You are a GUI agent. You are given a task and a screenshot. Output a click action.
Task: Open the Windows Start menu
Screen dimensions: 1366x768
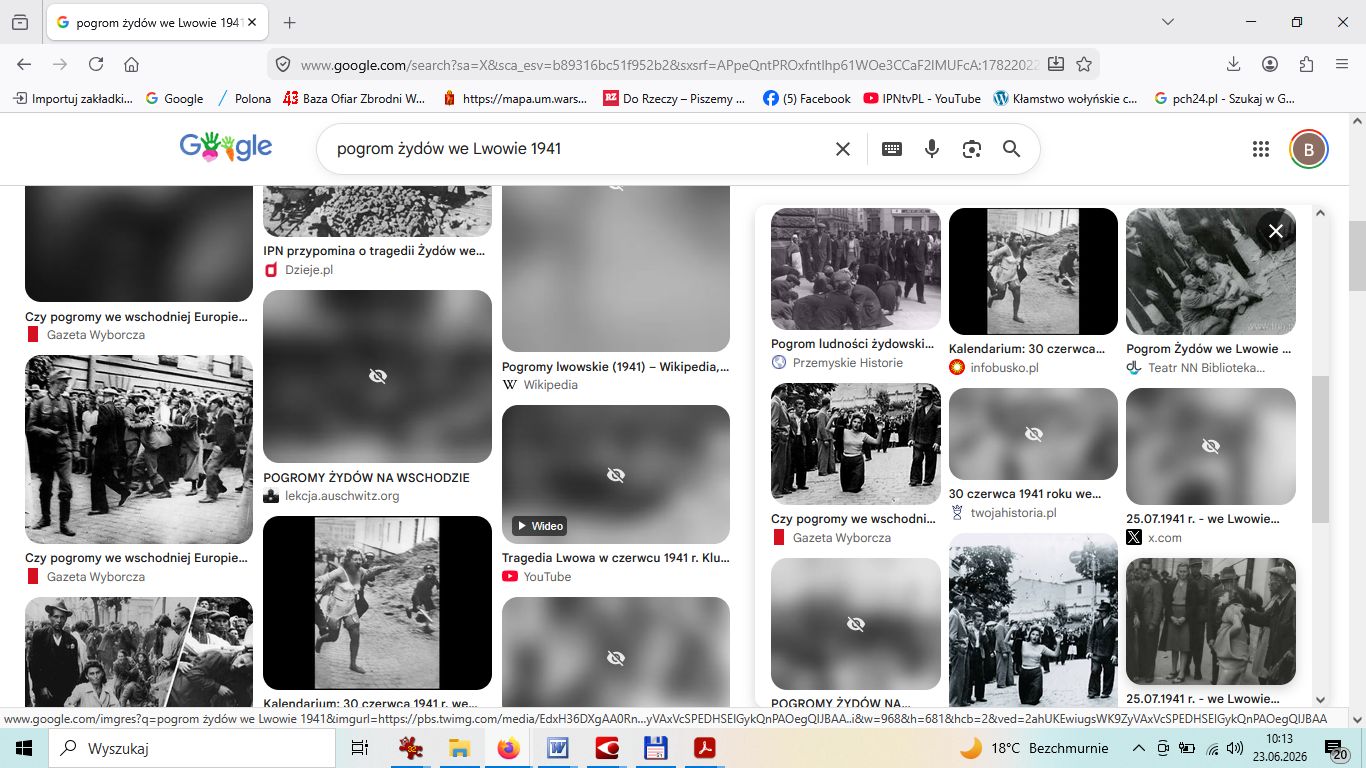point(24,747)
